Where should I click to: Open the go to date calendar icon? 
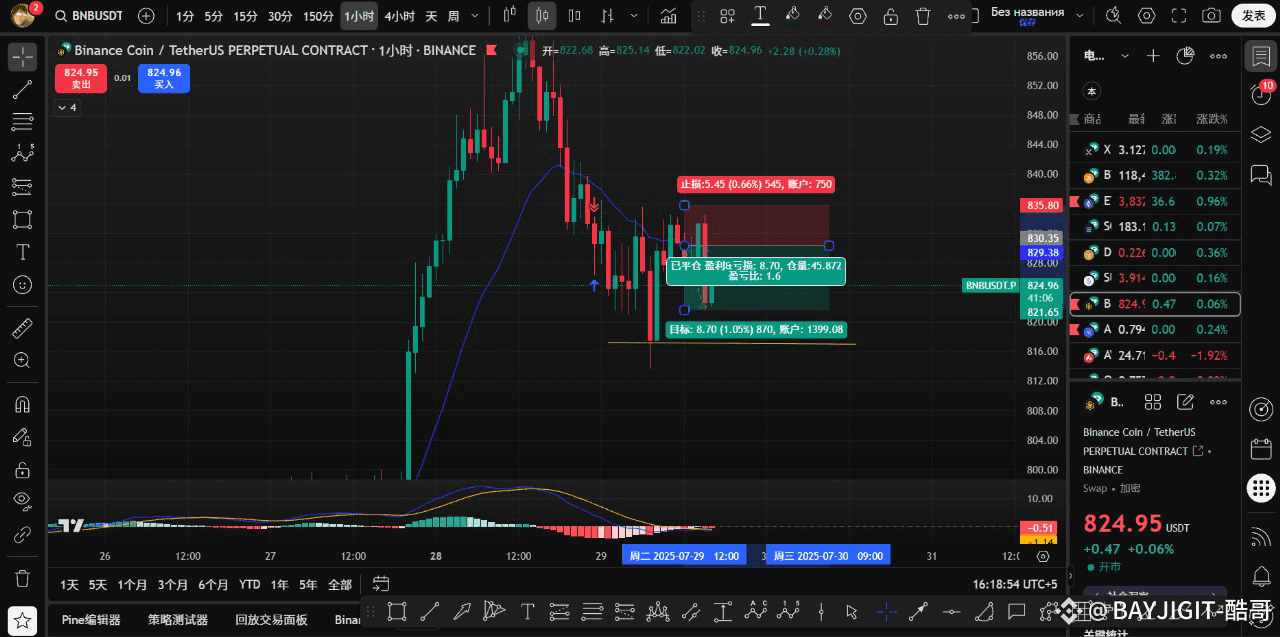pos(381,584)
